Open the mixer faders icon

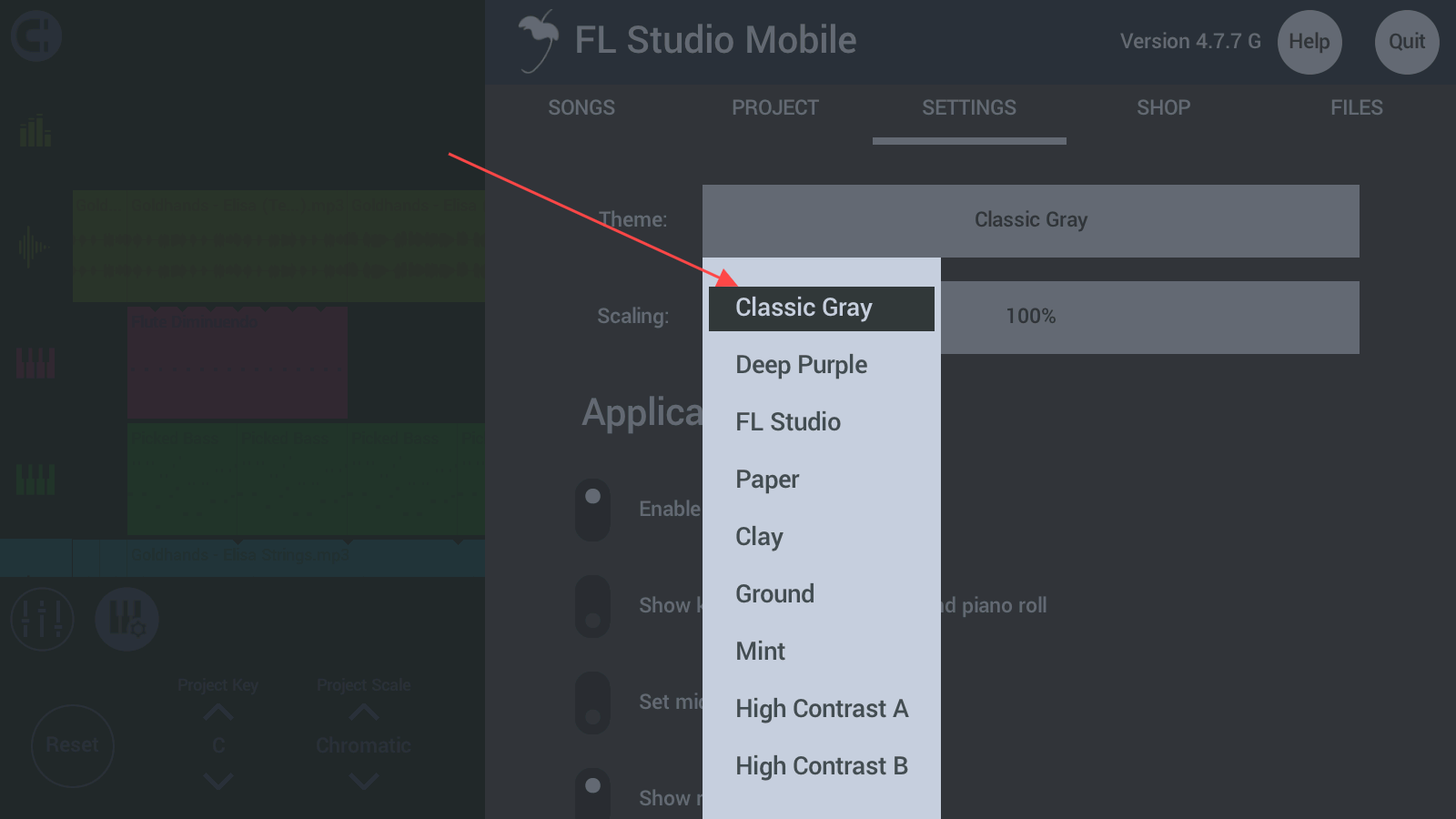coord(42,619)
